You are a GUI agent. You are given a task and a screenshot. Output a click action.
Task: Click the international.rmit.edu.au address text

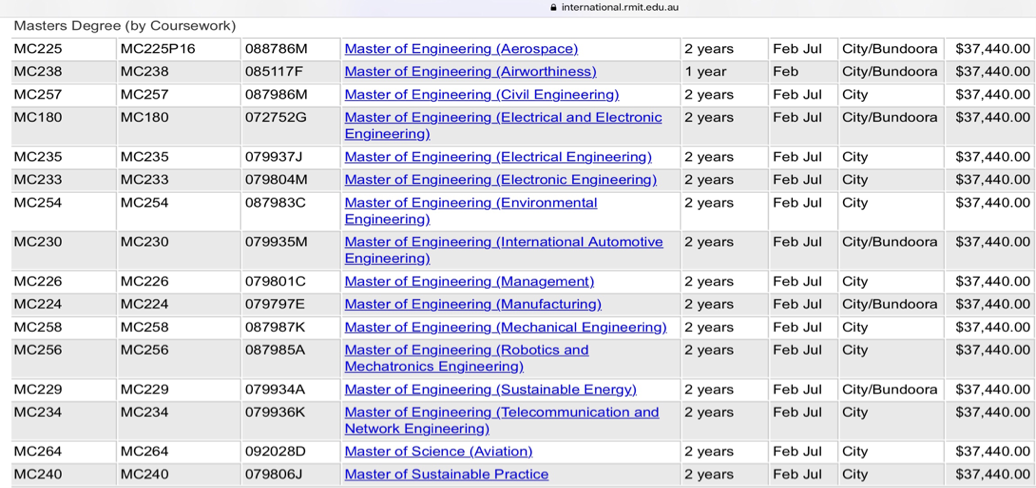(x=620, y=7)
